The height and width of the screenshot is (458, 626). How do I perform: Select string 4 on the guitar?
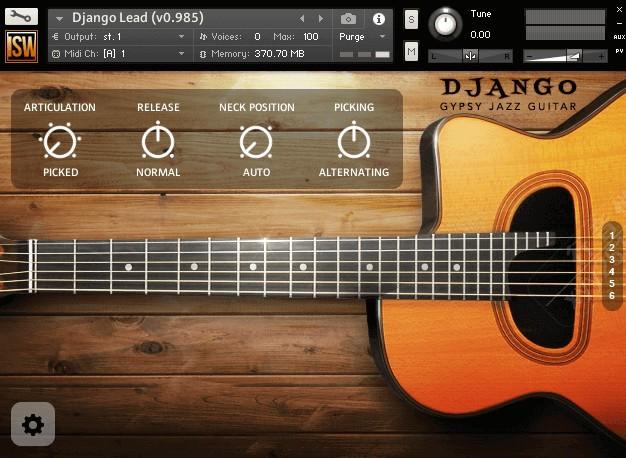click(x=612, y=272)
